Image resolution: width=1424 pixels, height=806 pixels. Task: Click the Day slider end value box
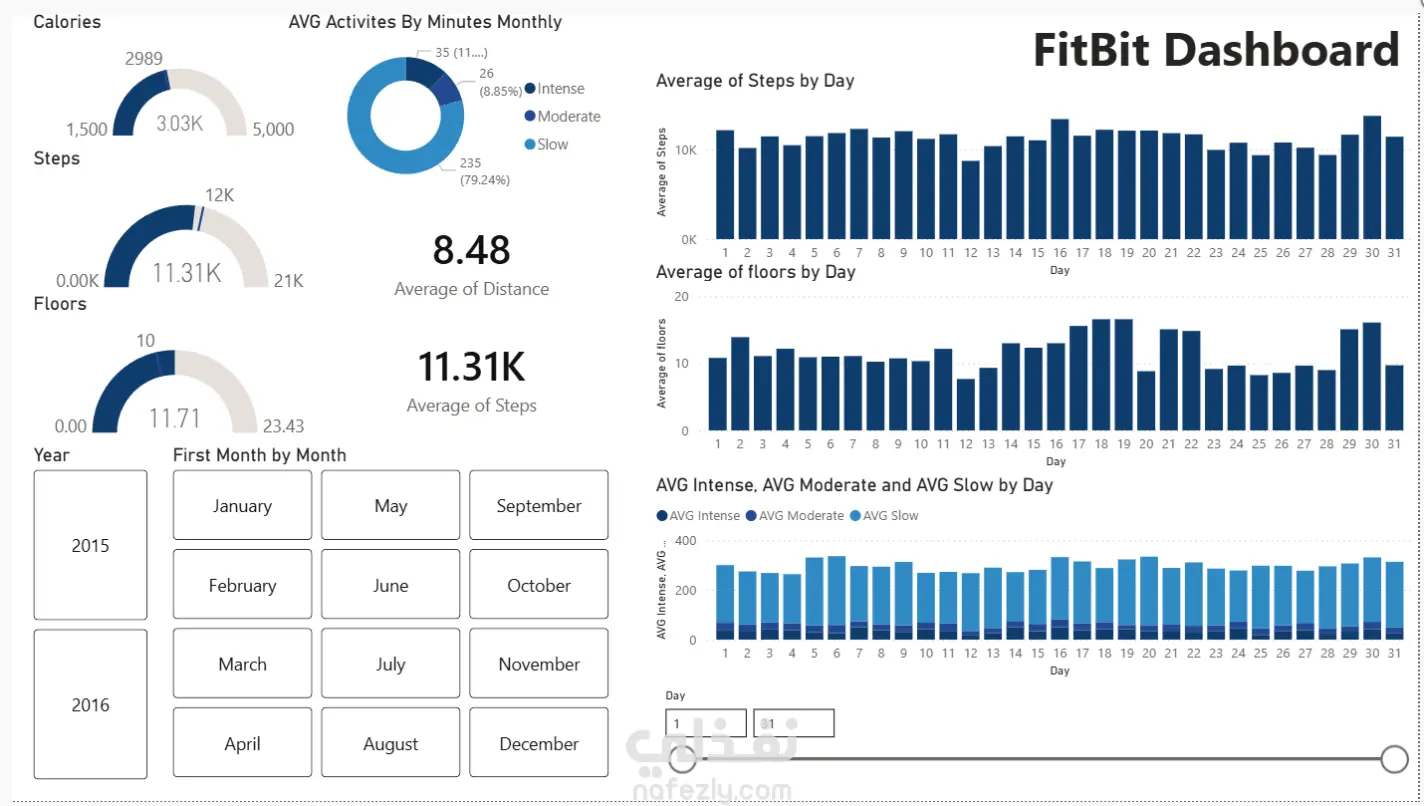click(x=793, y=723)
